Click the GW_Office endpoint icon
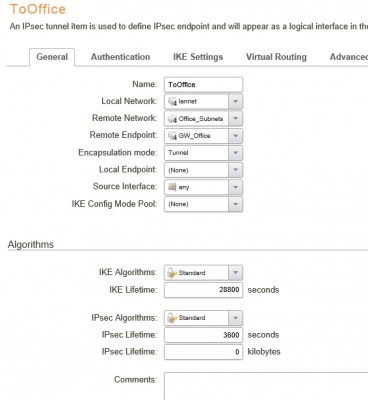 coord(172,136)
